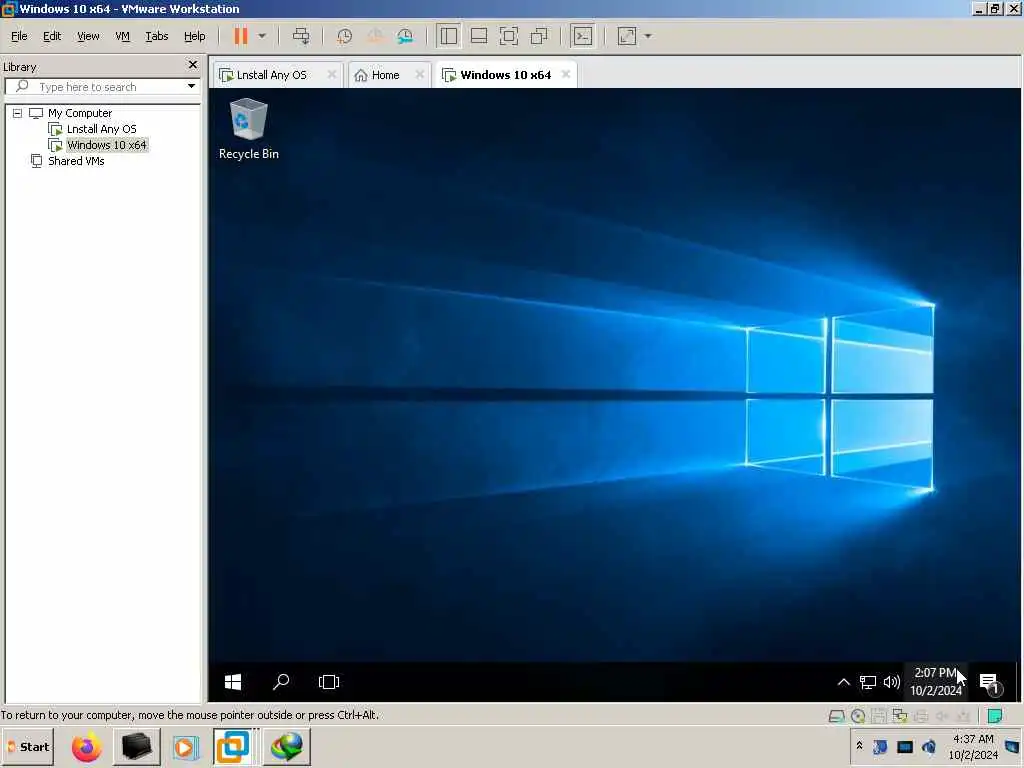Select Windows 10 x64 in Library tree

pyautogui.click(x=107, y=145)
